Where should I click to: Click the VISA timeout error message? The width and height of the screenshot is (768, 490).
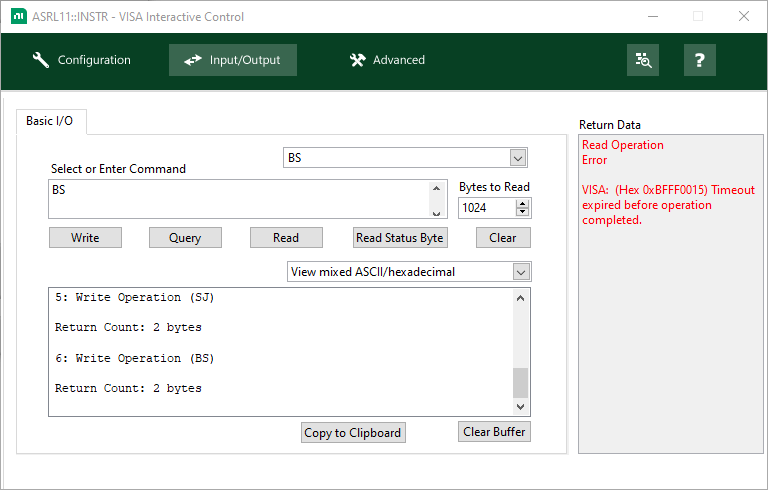[668, 205]
